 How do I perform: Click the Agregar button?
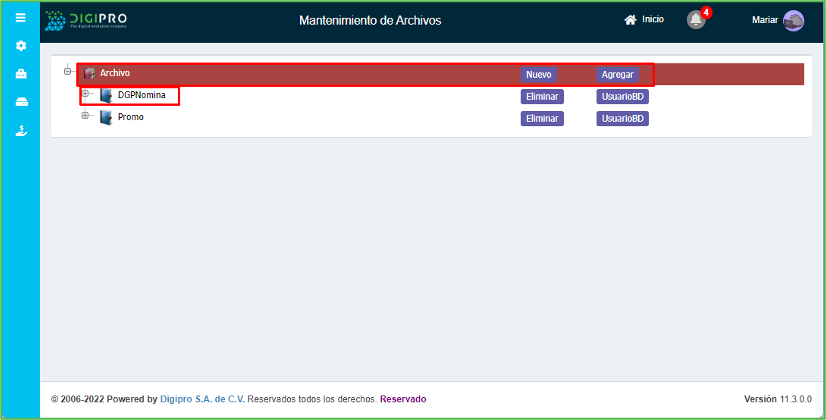617,75
